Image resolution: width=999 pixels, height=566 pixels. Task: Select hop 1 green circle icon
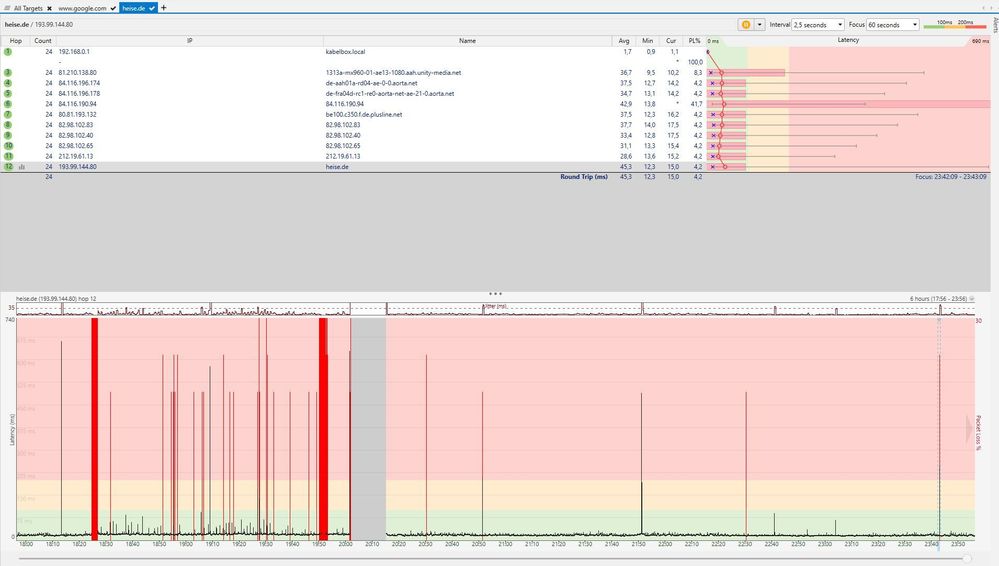(x=8, y=52)
